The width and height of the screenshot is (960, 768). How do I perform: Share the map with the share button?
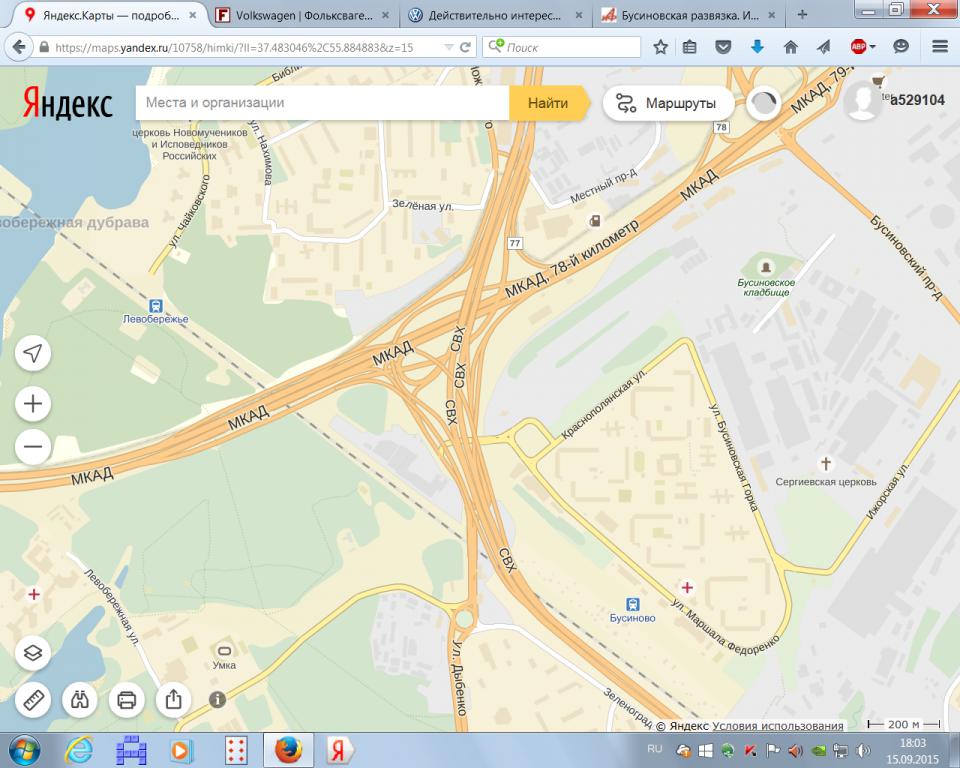[x=173, y=699]
